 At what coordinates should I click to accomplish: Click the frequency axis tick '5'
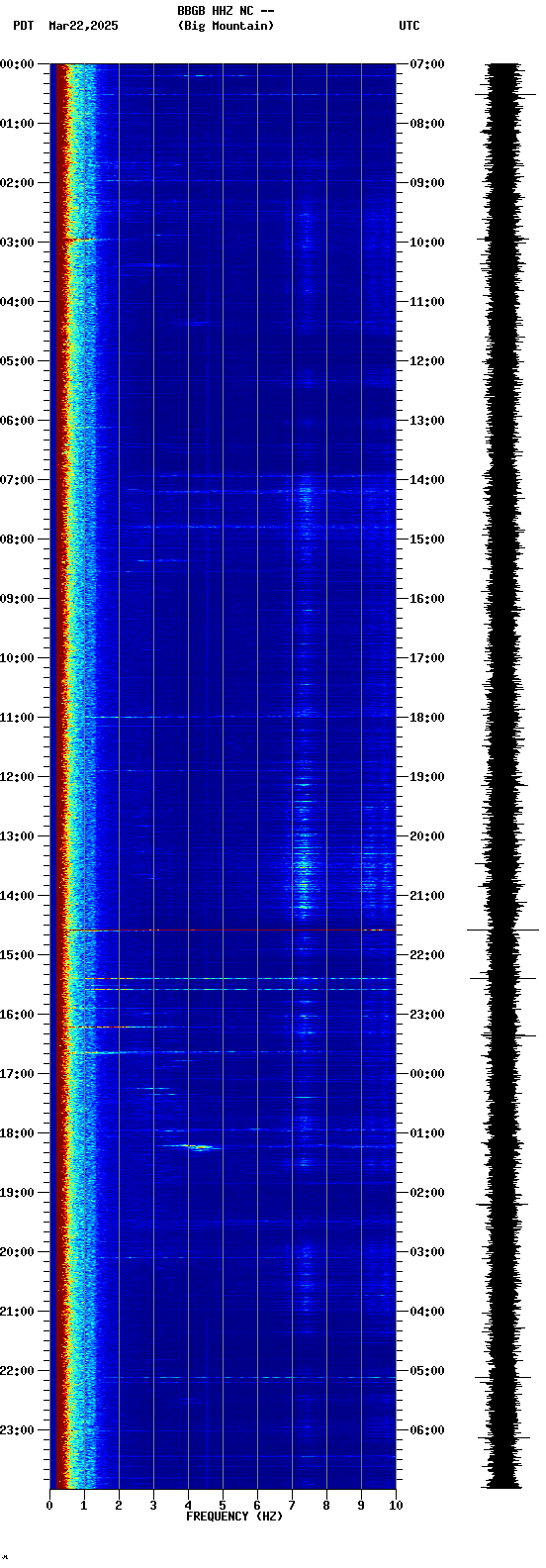[x=223, y=1506]
